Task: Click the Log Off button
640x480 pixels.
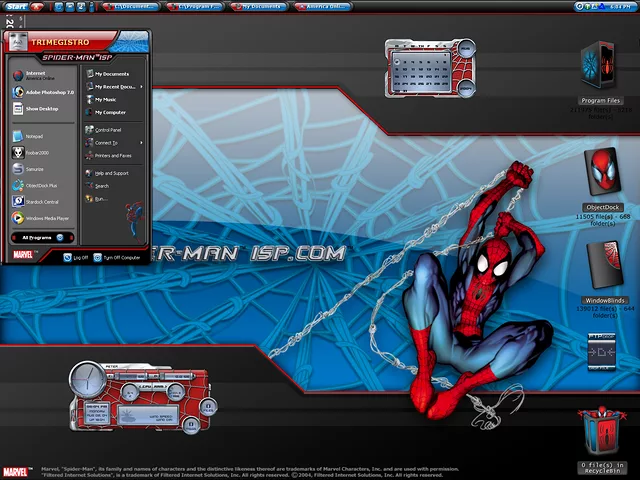Action: pos(75,257)
